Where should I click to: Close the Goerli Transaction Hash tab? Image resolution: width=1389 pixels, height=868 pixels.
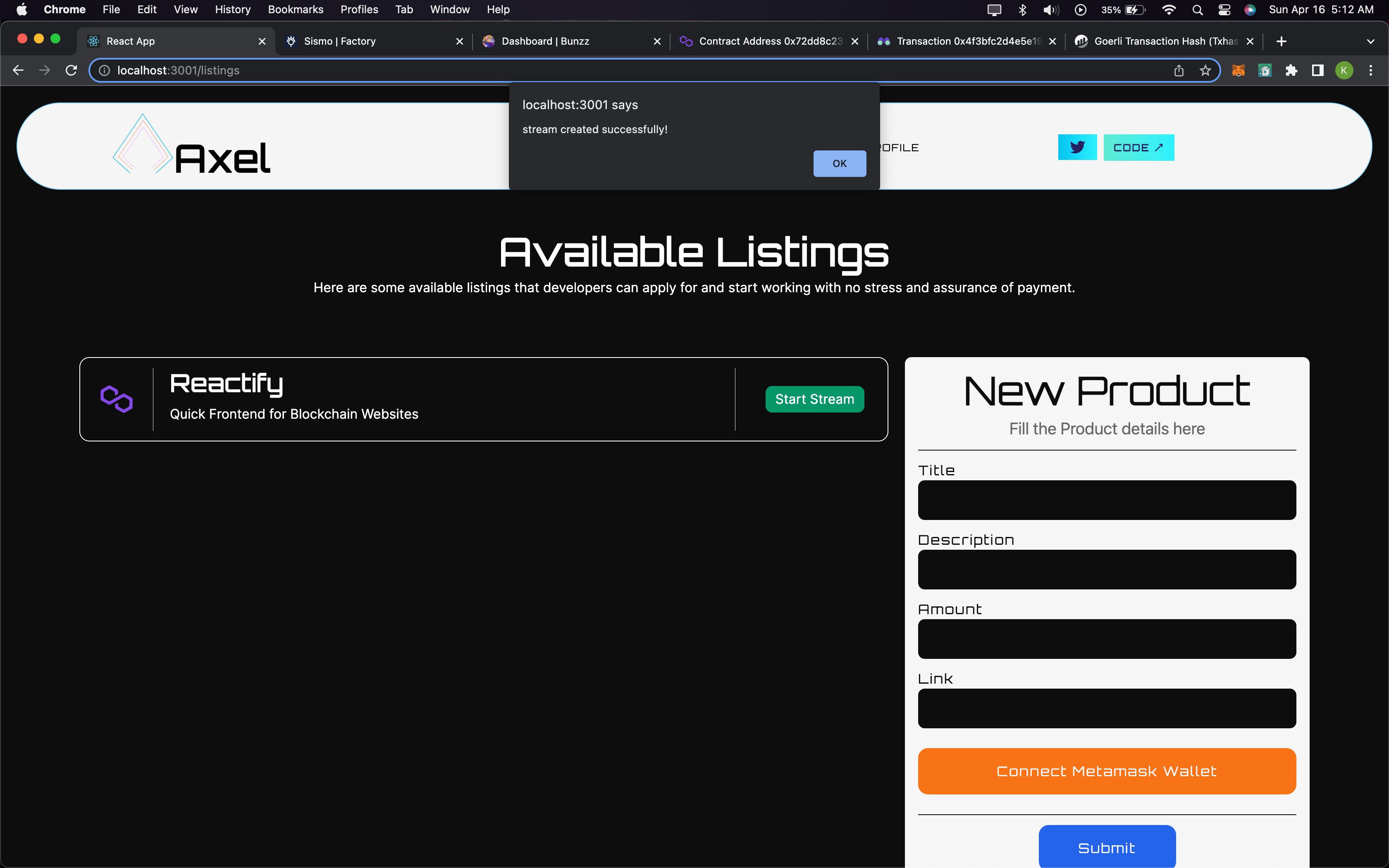coord(1250,41)
